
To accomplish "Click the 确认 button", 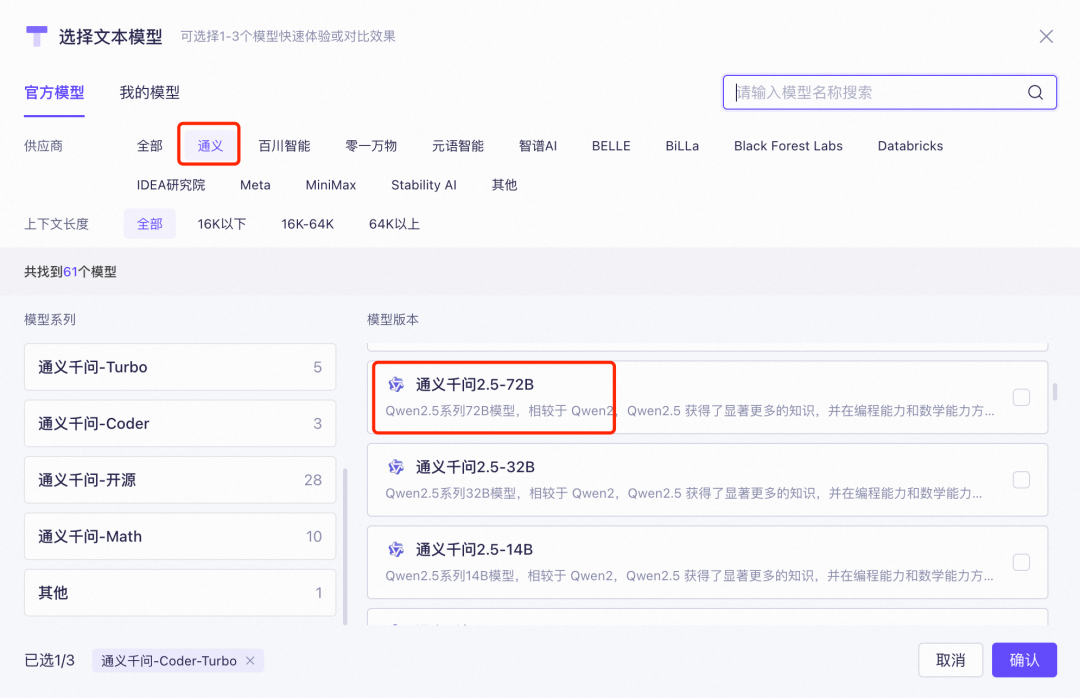I will (1024, 660).
